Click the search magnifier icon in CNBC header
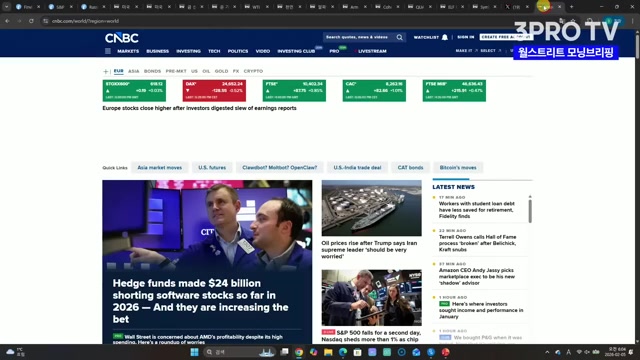Image resolution: width=640 pixels, height=360 pixels. [x=400, y=37]
